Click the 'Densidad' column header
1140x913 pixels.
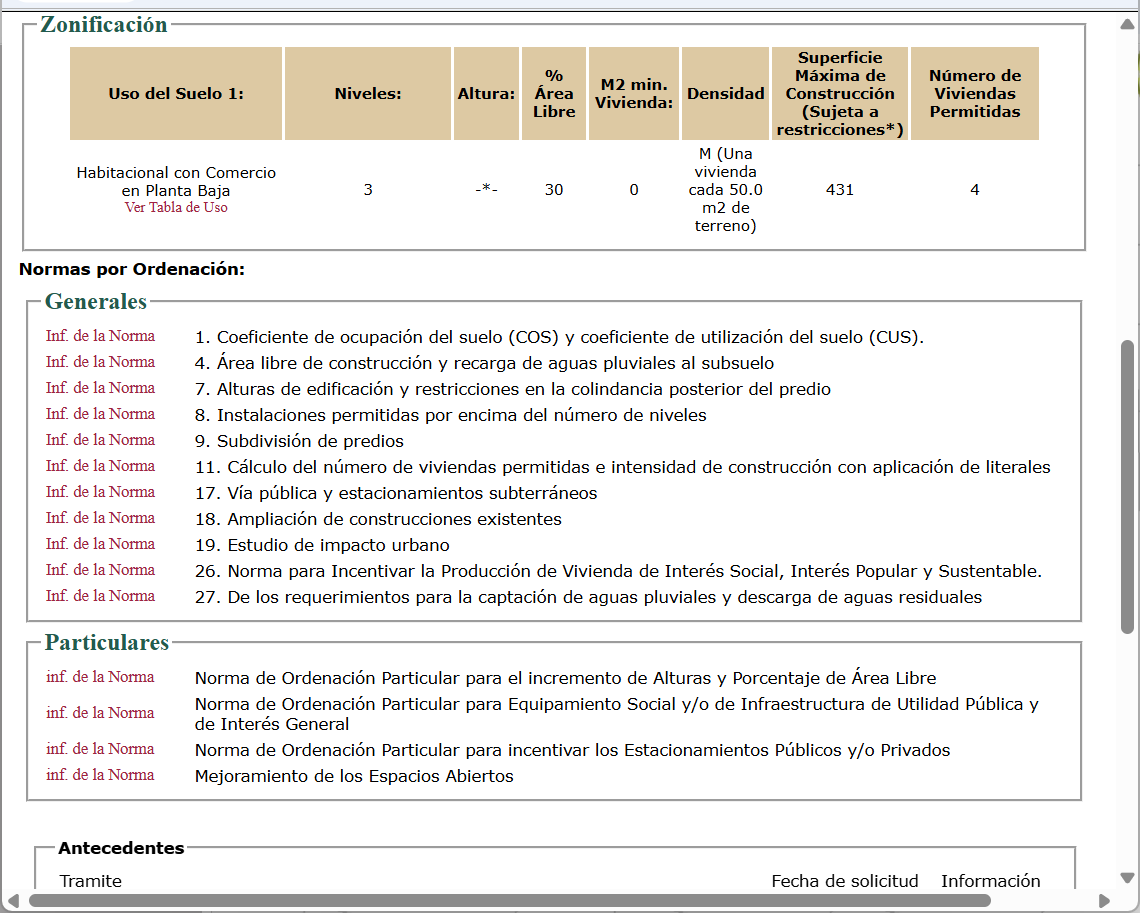(x=726, y=94)
